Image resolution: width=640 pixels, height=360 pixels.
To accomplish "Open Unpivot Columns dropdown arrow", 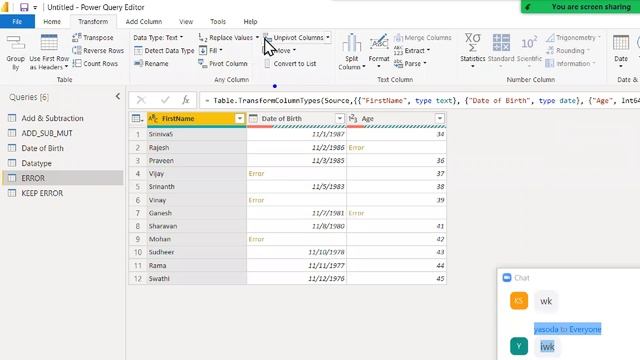I will (327, 38).
